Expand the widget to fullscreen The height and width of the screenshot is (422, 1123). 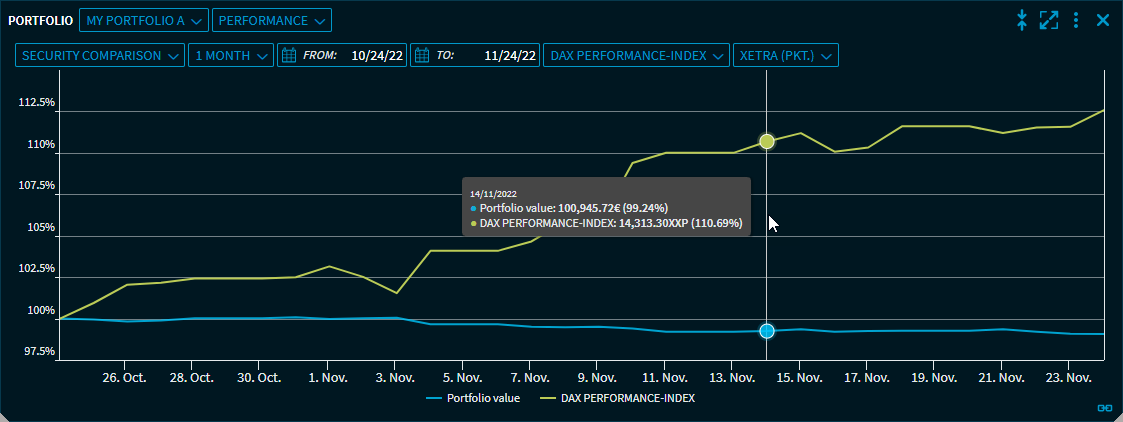[1048, 20]
